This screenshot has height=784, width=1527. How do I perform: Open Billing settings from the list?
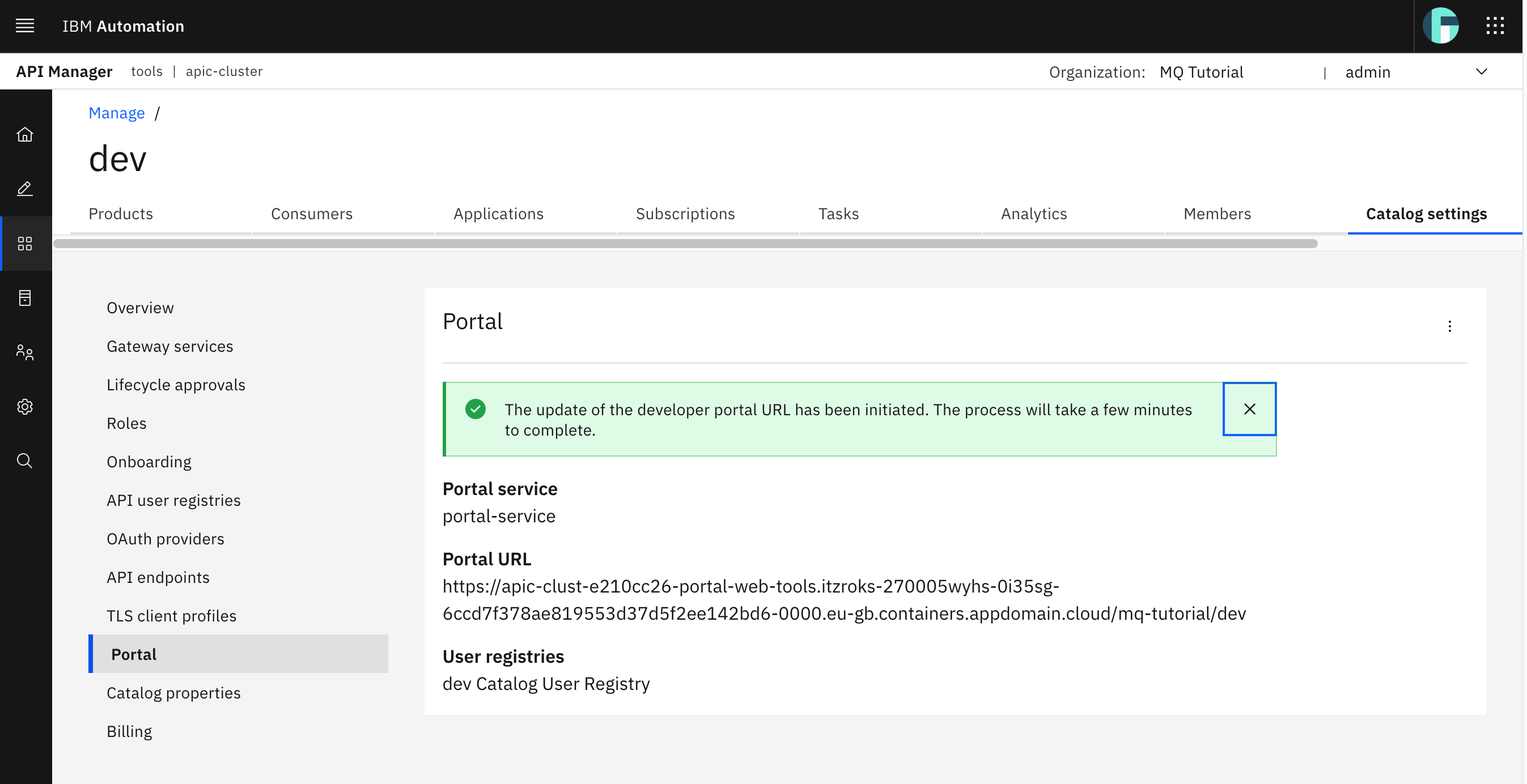coord(129,731)
